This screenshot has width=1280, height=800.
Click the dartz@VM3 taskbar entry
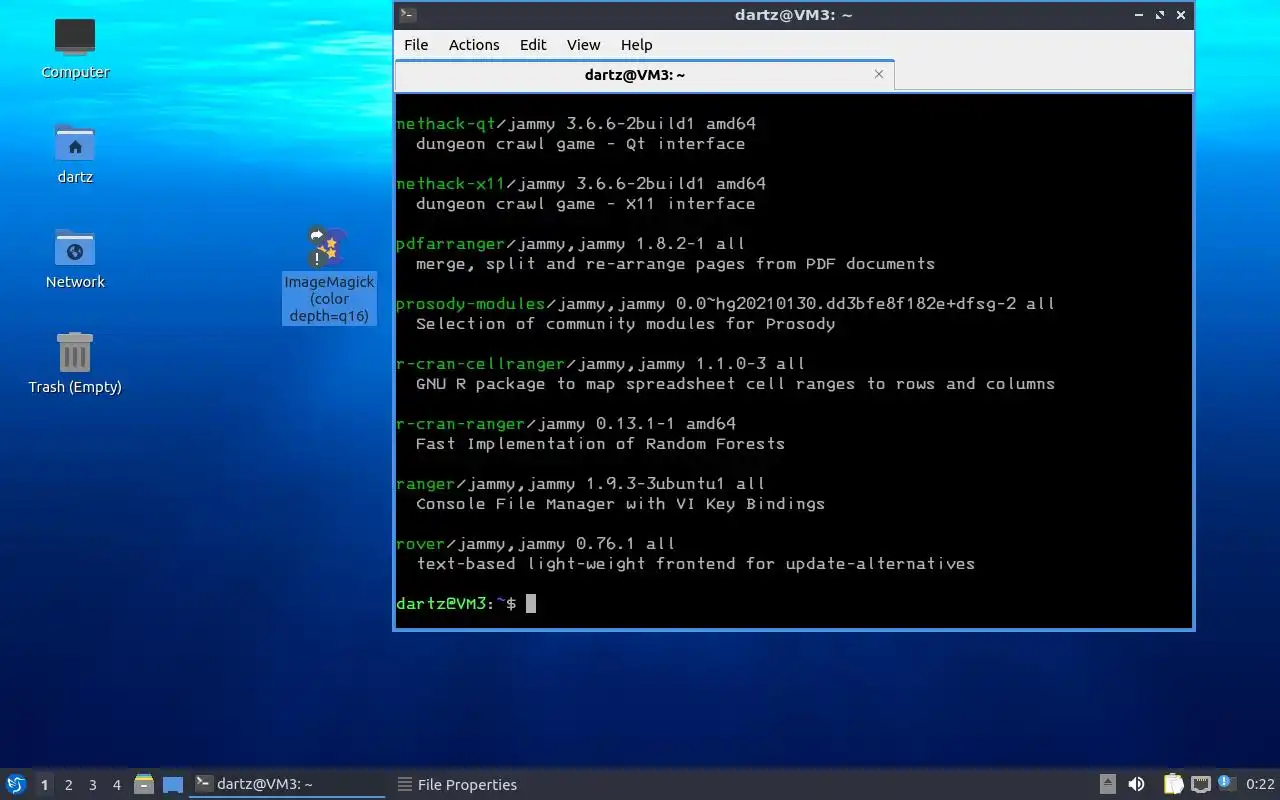tap(288, 784)
